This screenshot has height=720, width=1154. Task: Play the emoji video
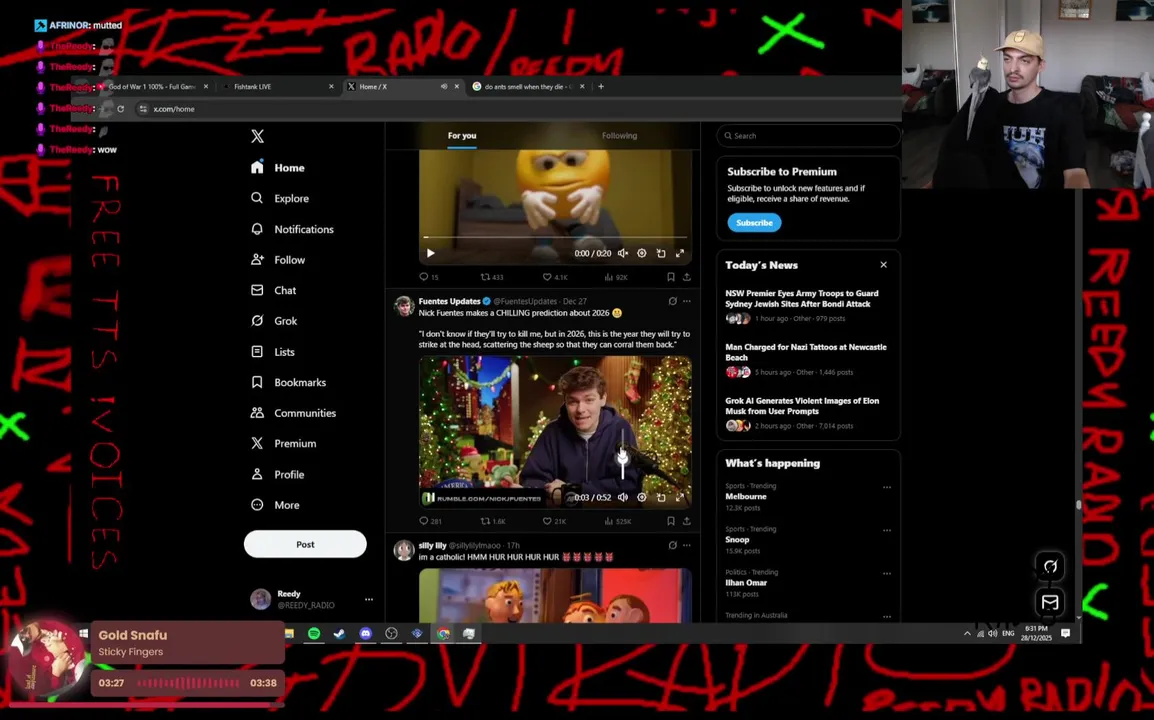[431, 253]
